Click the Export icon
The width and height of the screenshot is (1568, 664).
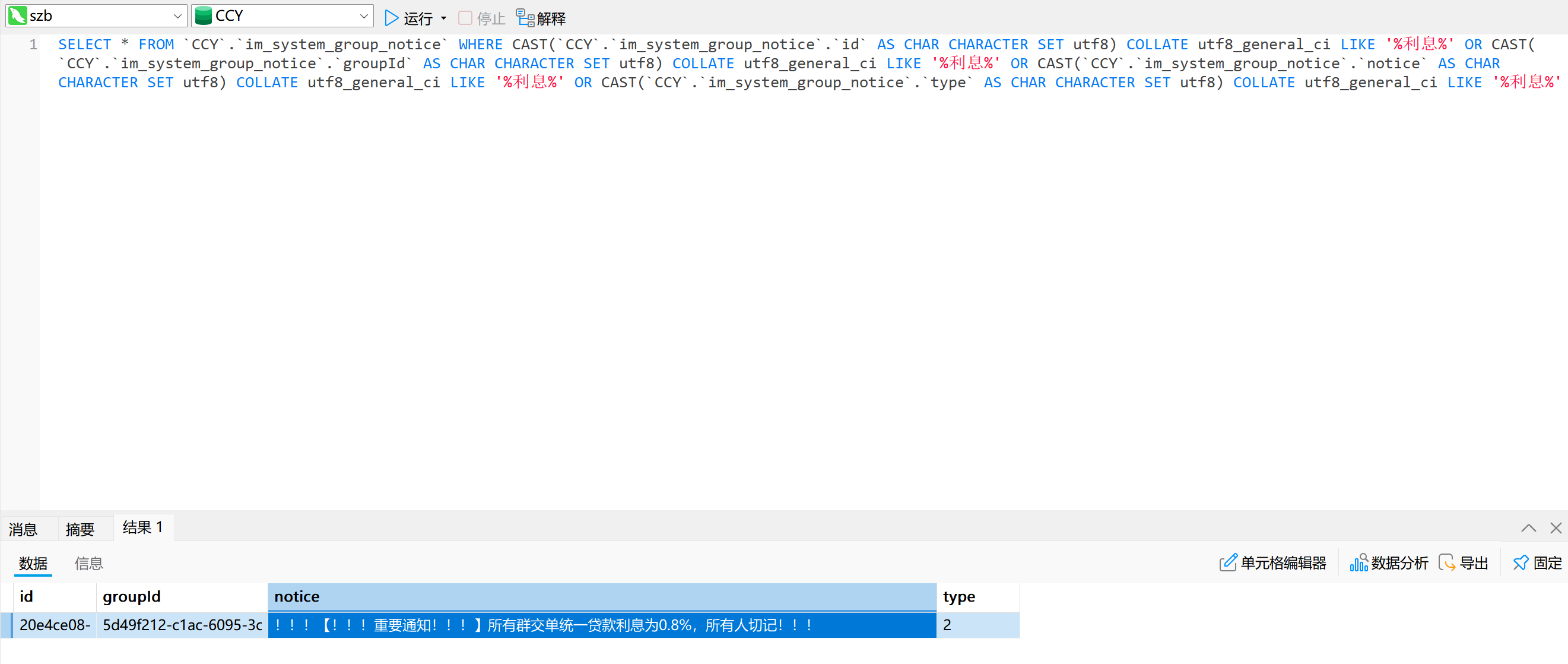(x=1446, y=563)
